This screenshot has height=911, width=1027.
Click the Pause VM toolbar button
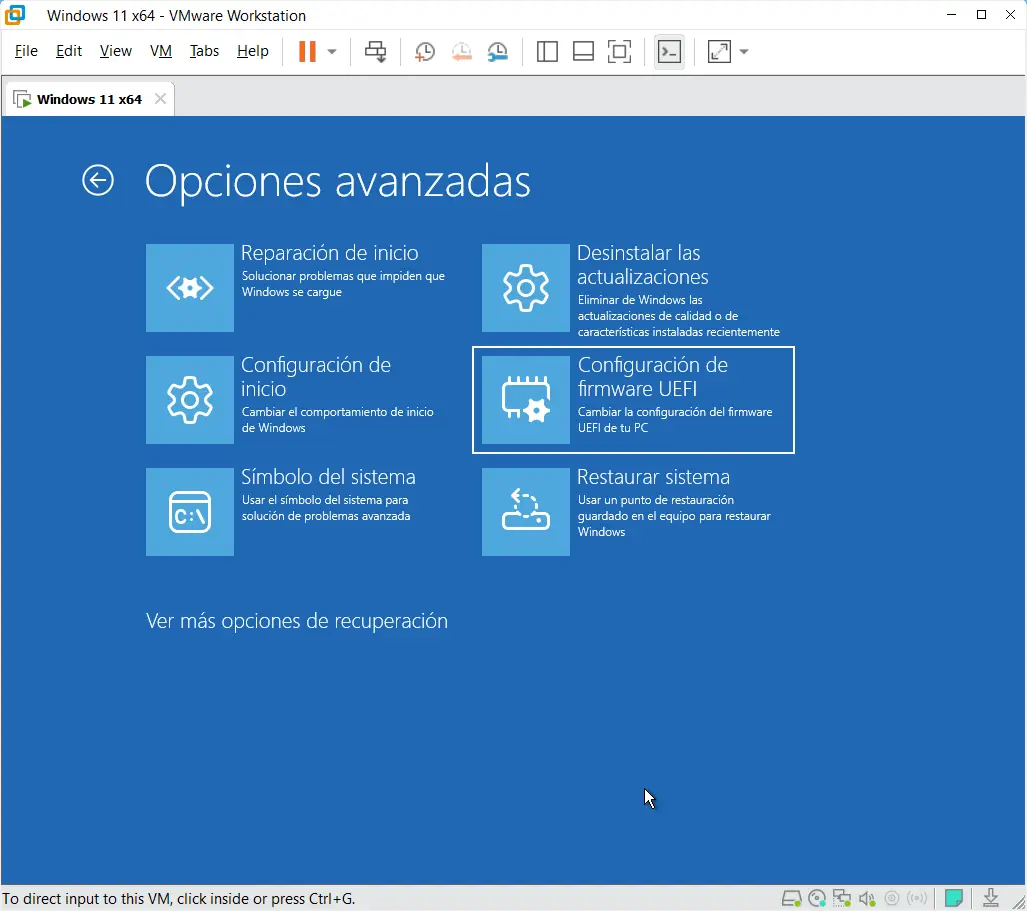point(307,51)
